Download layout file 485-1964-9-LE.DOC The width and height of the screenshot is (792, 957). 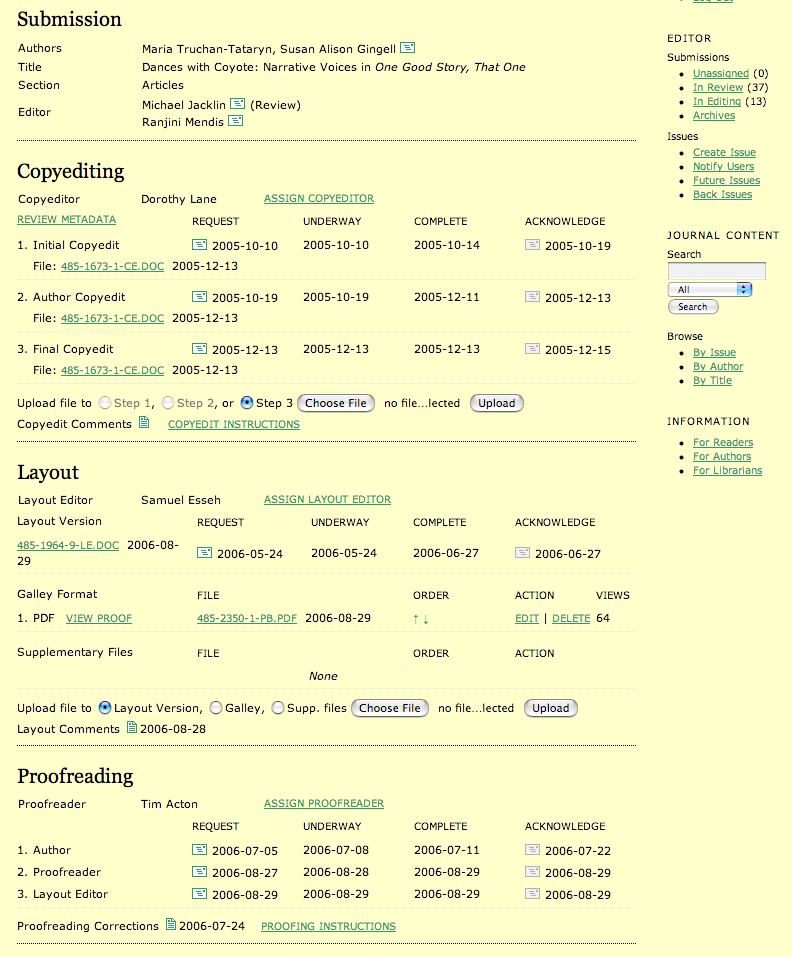[68, 545]
